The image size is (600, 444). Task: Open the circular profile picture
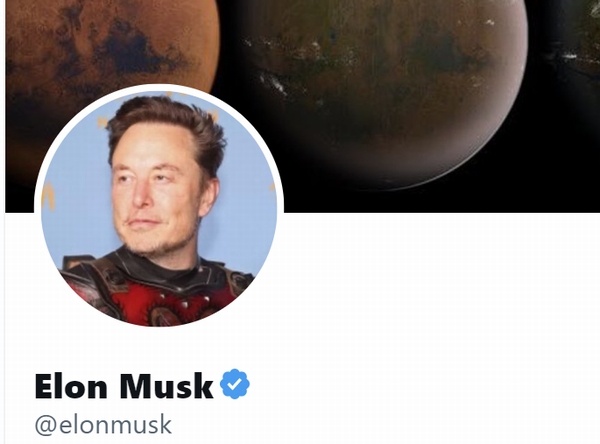pos(159,208)
